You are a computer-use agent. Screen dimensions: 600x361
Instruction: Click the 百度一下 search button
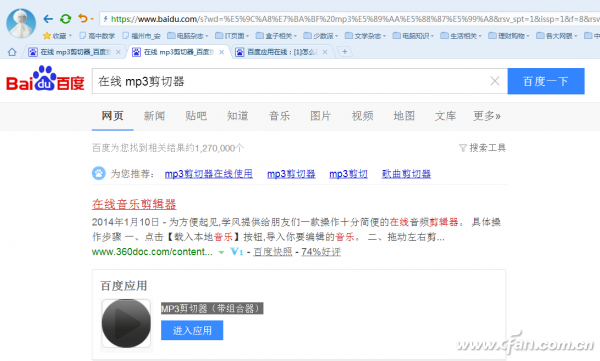[x=546, y=81]
